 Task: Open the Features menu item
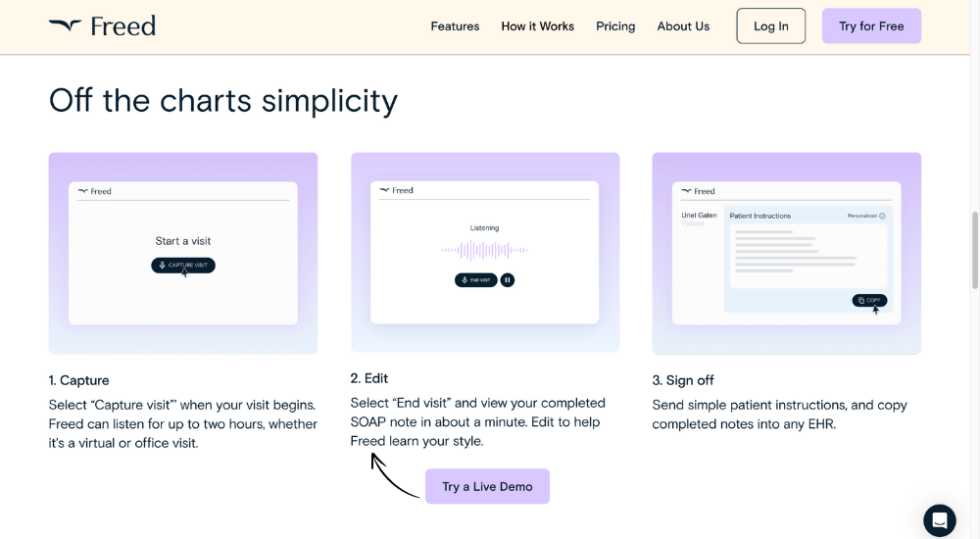point(455,26)
